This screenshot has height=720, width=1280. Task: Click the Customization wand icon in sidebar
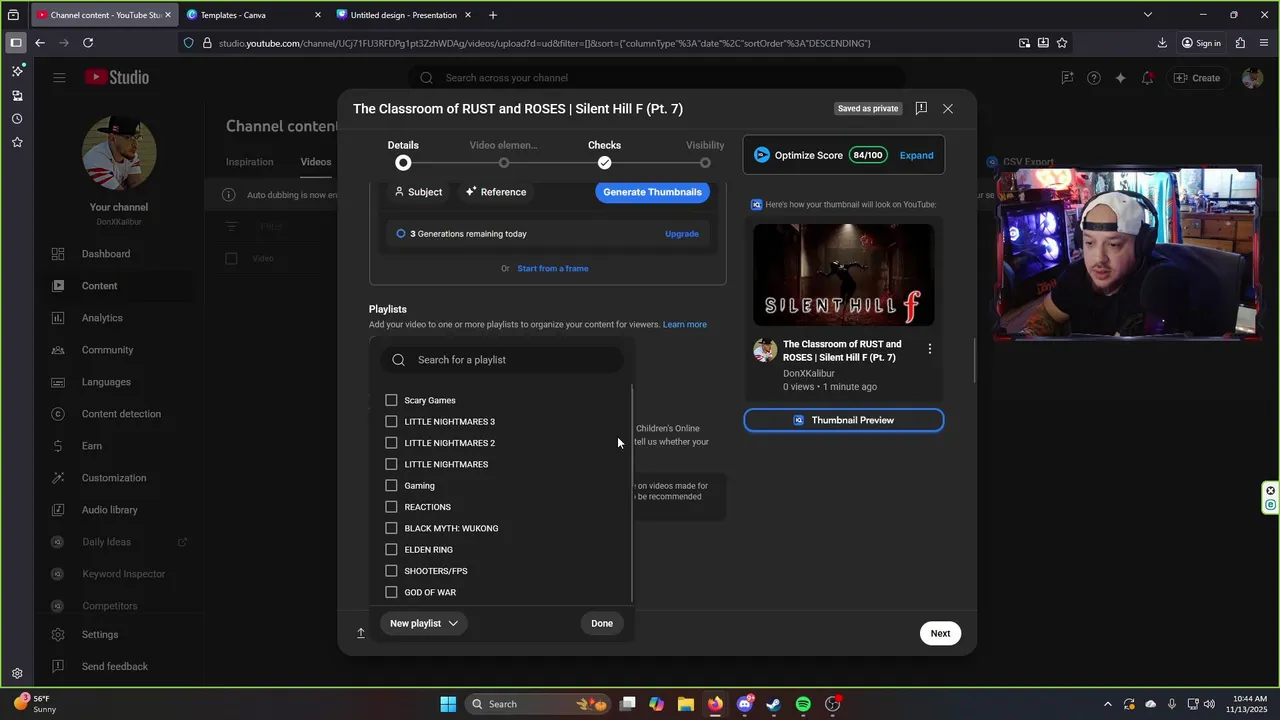coord(58,478)
